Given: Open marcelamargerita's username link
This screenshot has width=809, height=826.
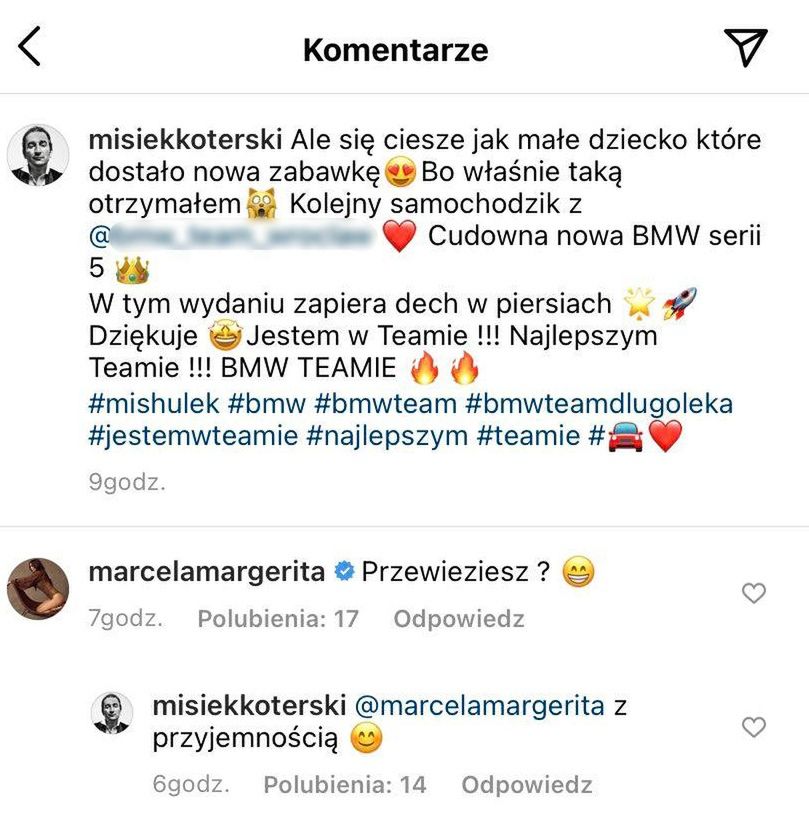Looking at the screenshot, I should point(207,572).
